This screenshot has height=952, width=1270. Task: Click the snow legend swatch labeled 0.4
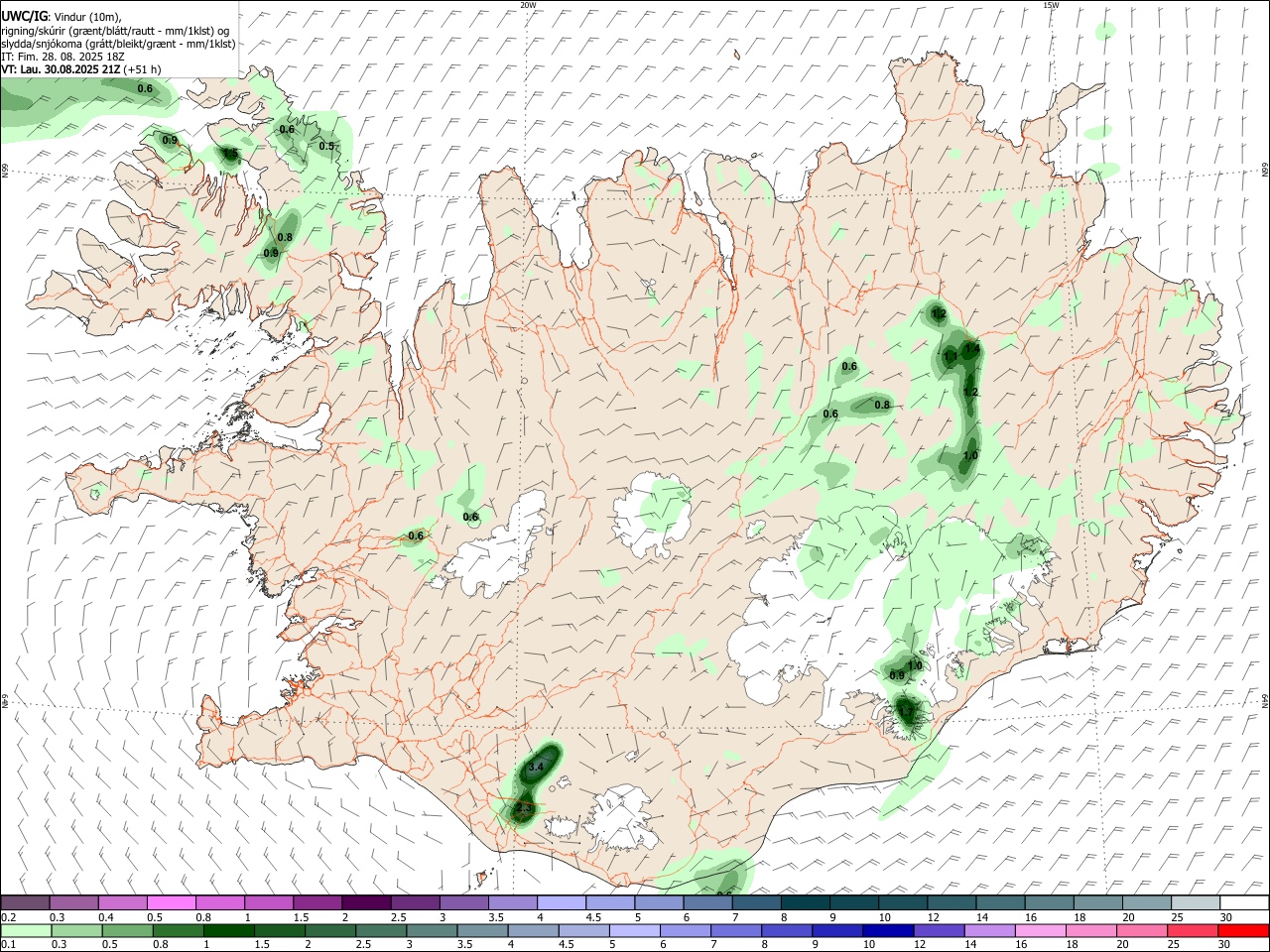[x=122, y=903]
